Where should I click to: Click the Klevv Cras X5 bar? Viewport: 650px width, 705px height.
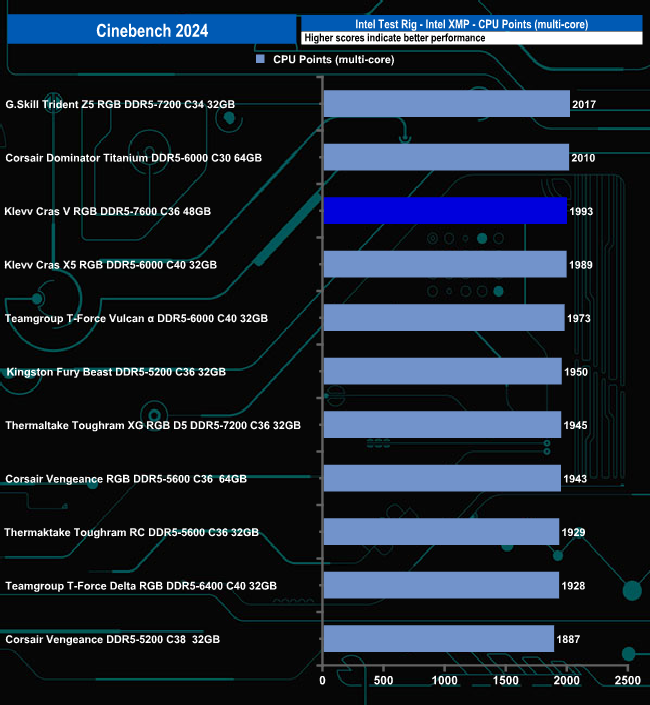point(445,264)
